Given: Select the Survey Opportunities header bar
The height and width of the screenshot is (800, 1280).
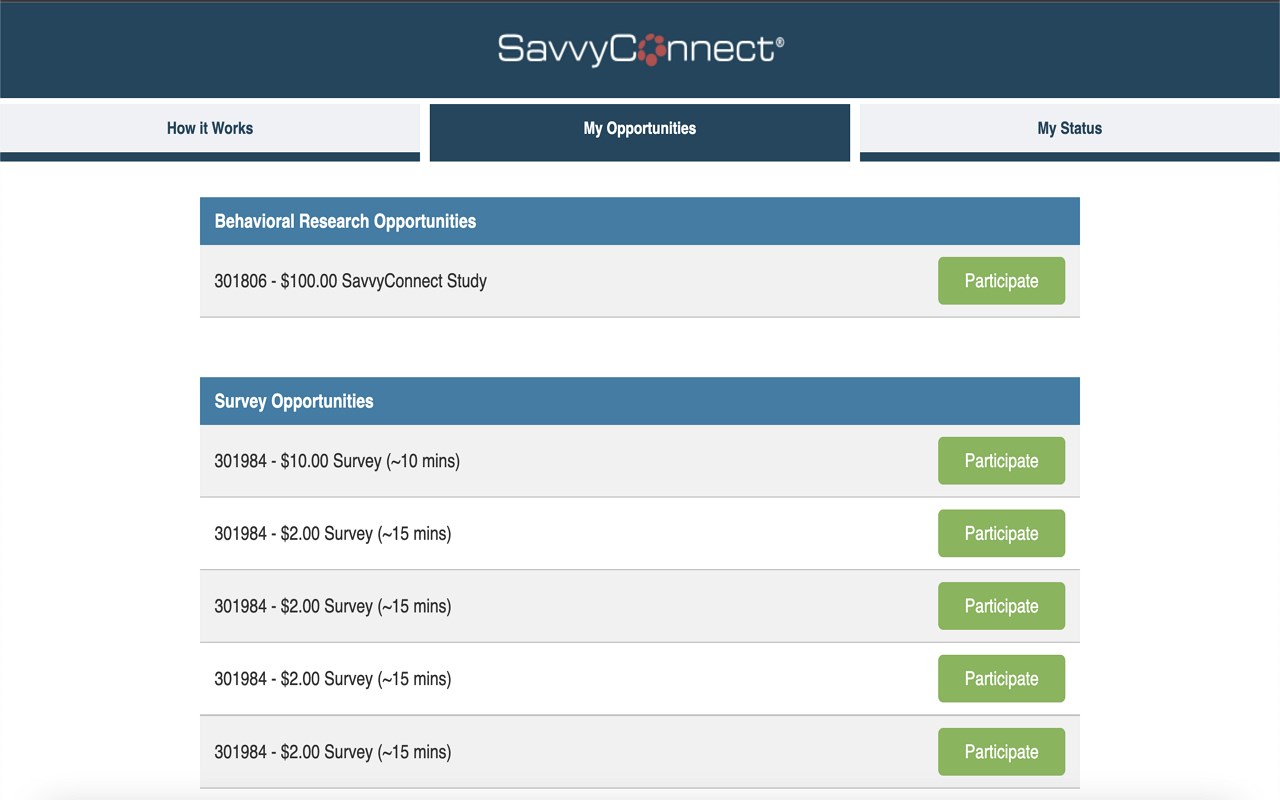Looking at the screenshot, I should (x=640, y=401).
